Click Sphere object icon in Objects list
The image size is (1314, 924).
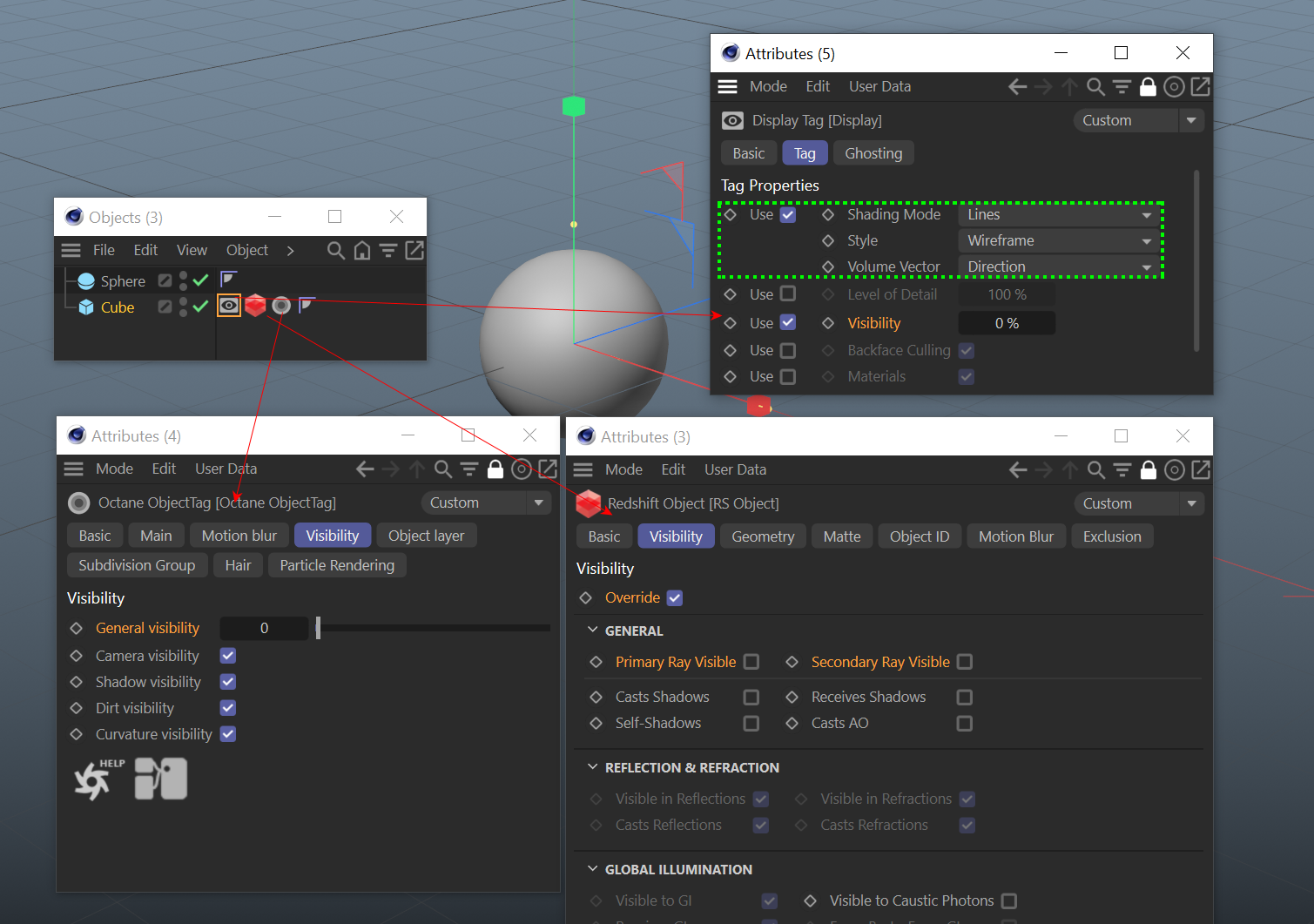point(86,280)
